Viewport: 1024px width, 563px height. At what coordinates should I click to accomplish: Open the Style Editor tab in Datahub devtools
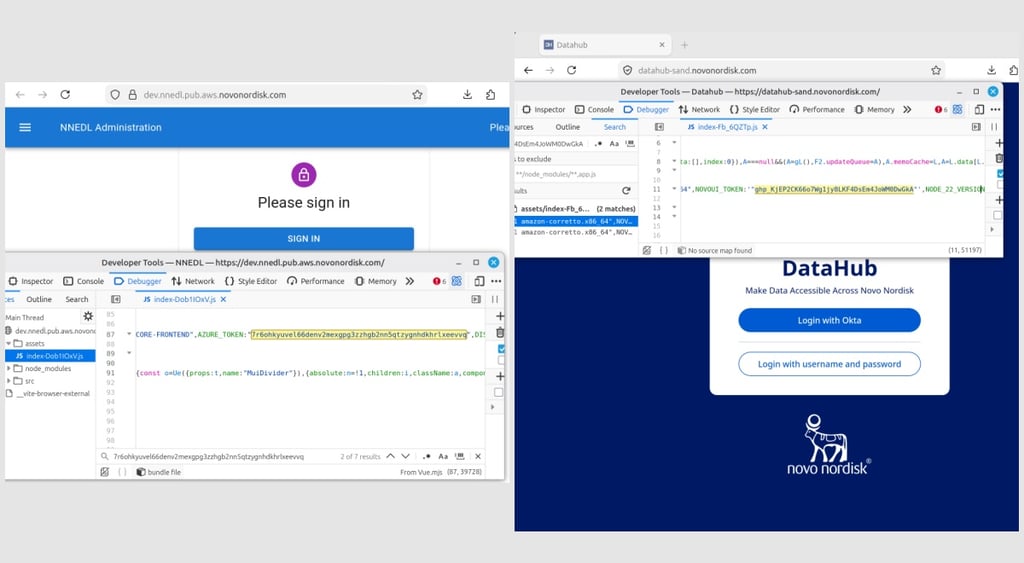tap(754, 109)
